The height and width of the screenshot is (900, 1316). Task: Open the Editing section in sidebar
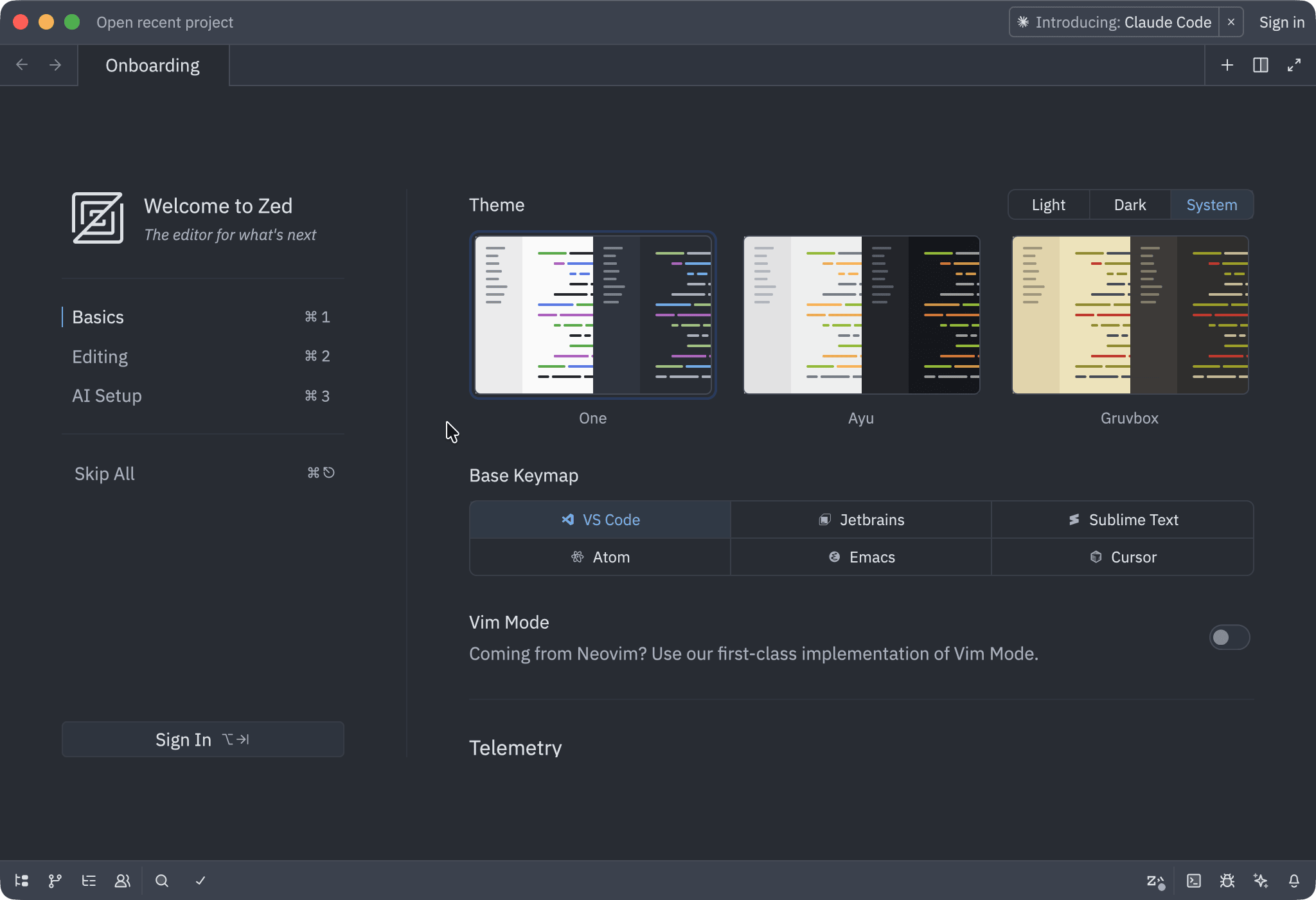click(100, 357)
